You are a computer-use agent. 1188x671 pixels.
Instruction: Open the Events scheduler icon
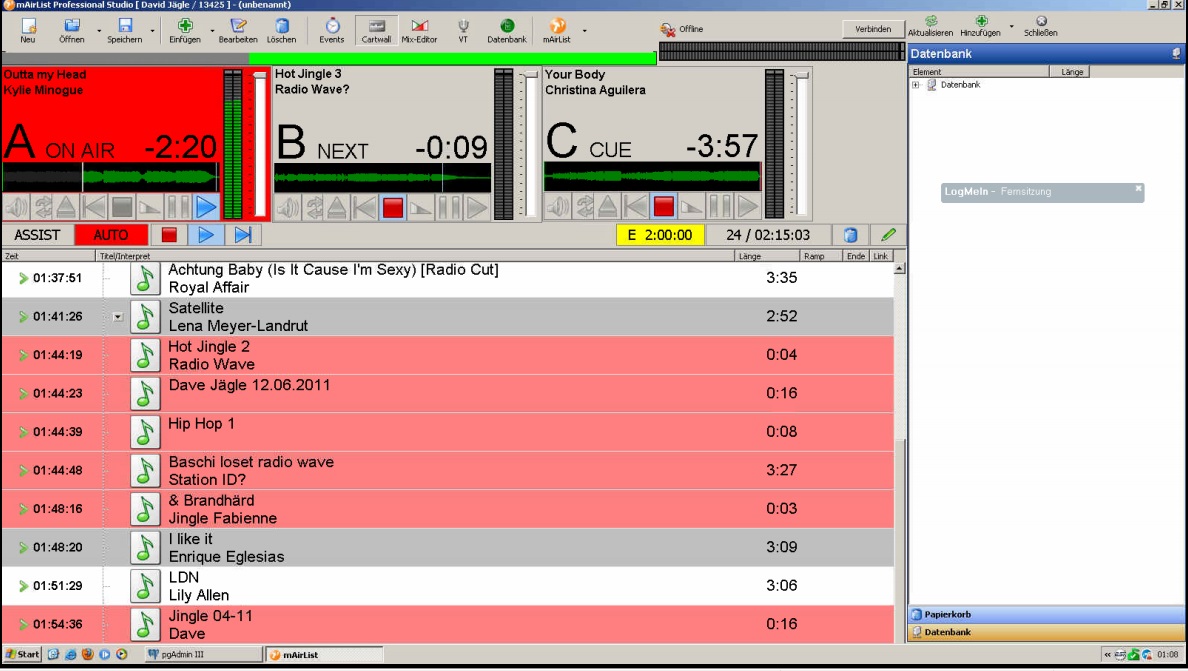(332, 30)
